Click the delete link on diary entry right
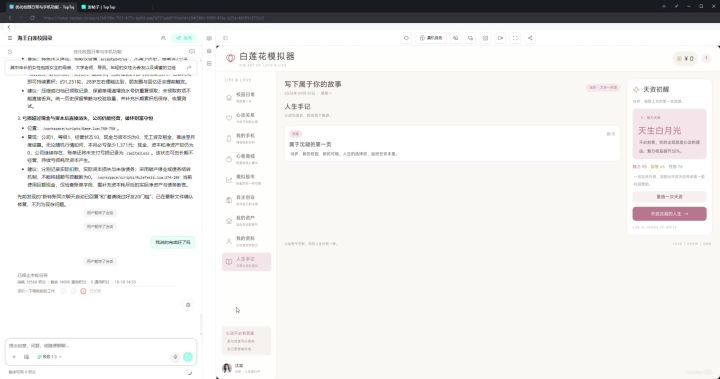 click(x=611, y=134)
